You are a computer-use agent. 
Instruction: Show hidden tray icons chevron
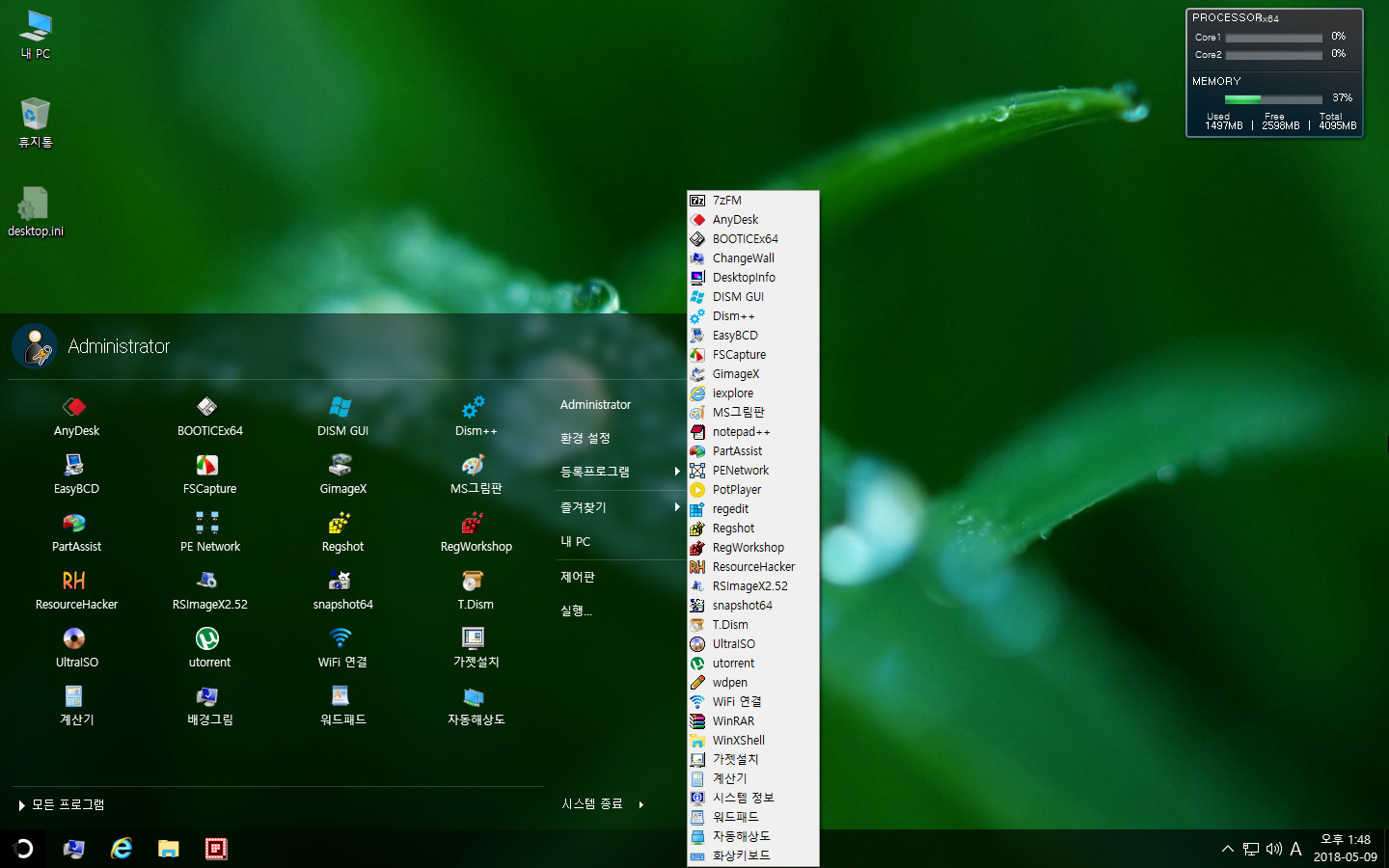click(1228, 849)
